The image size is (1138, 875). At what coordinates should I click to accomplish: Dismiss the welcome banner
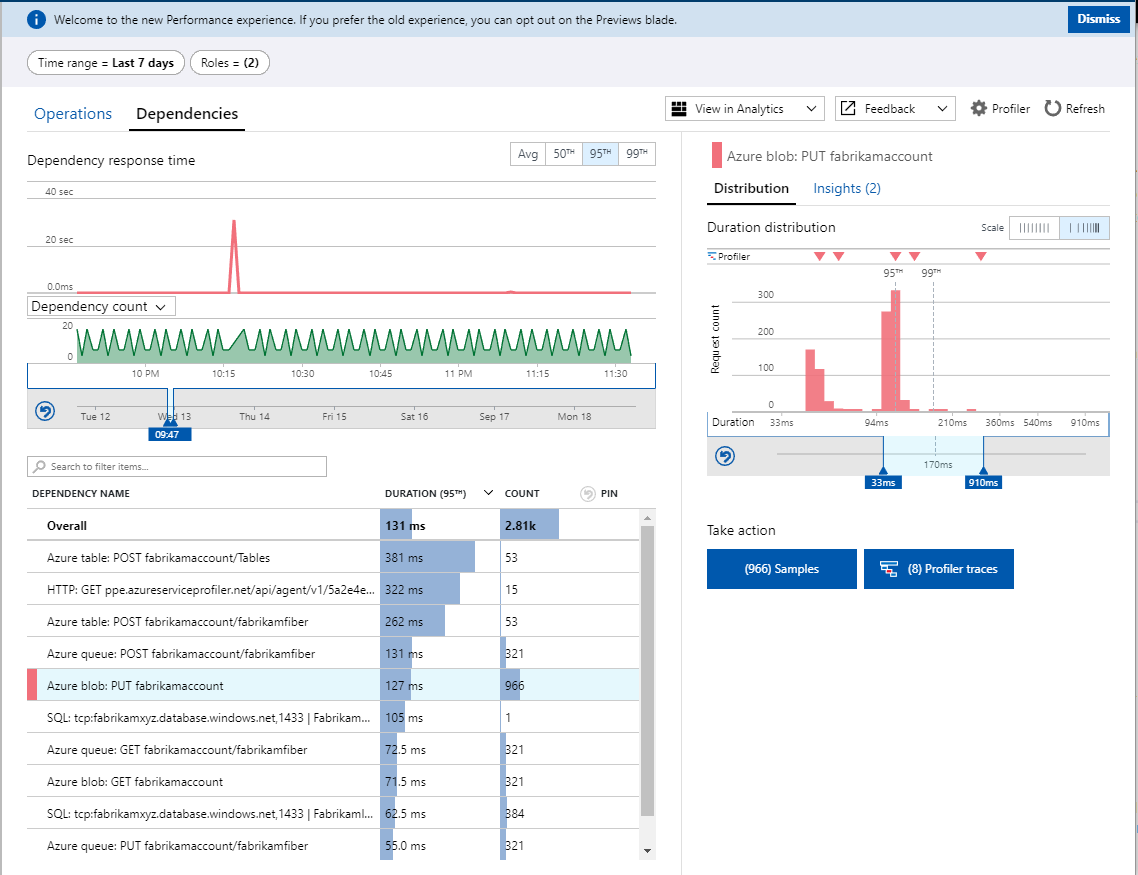point(1098,19)
